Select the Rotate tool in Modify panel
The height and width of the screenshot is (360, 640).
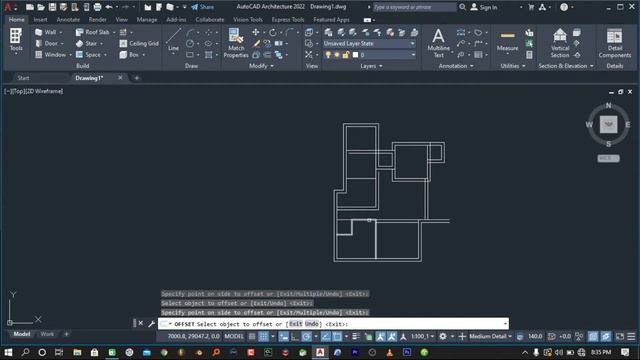click(x=273, y=32)
